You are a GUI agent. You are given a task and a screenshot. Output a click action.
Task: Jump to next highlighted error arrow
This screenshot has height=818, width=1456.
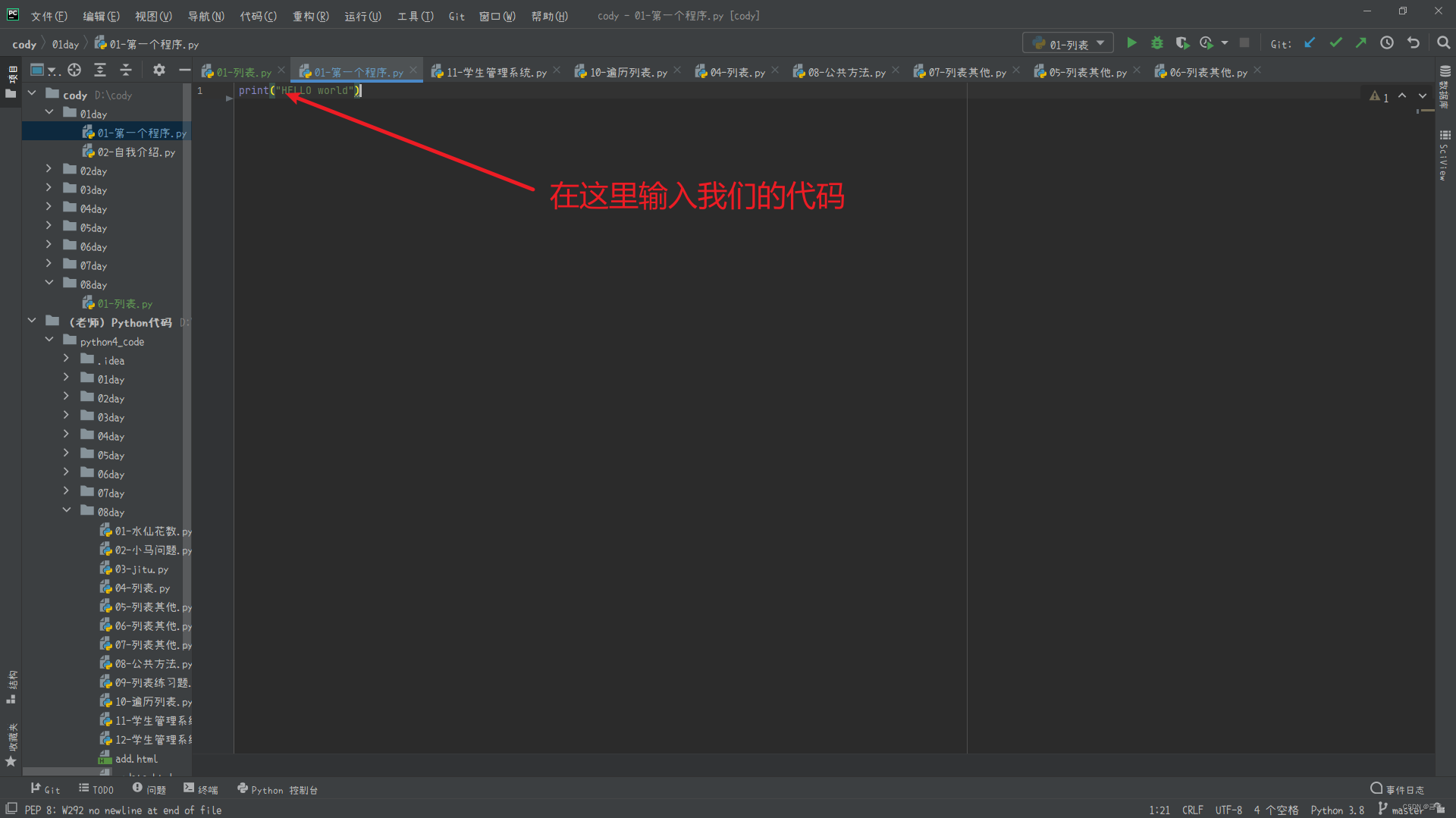(1423, 96)
